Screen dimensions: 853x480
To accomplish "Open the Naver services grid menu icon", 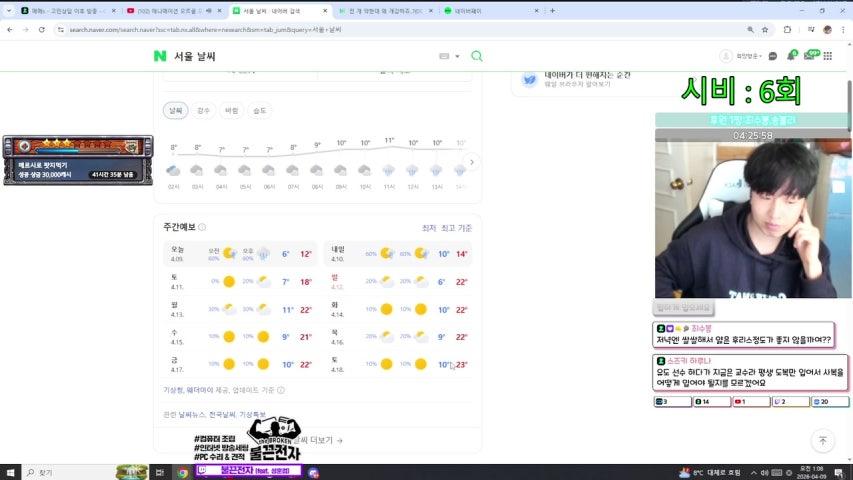I will point(827,56).
